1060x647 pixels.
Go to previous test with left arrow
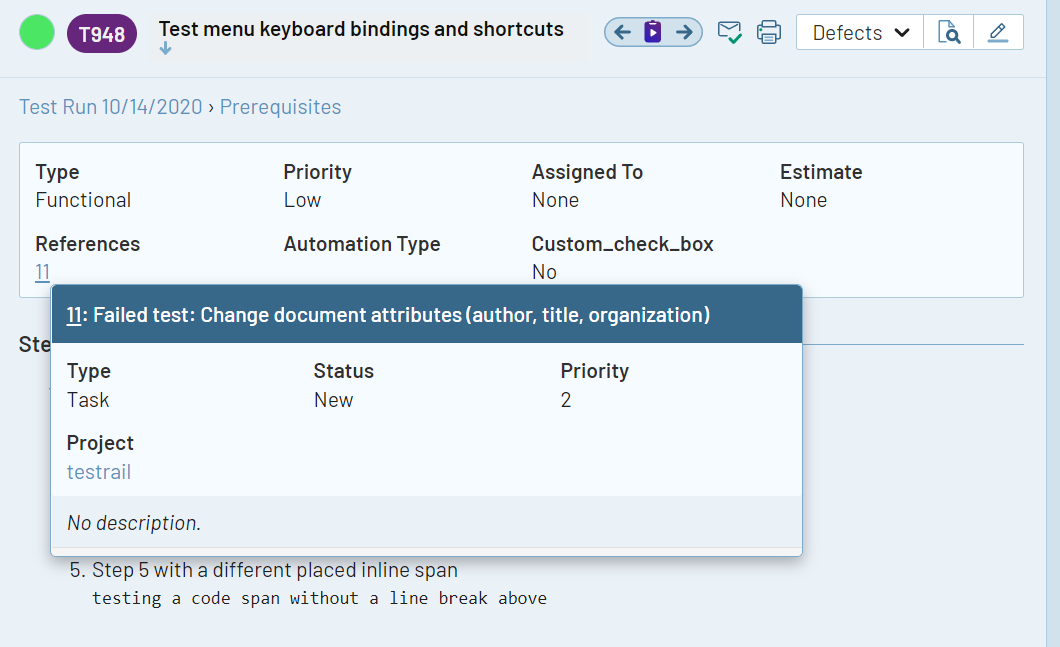[623, 33]
